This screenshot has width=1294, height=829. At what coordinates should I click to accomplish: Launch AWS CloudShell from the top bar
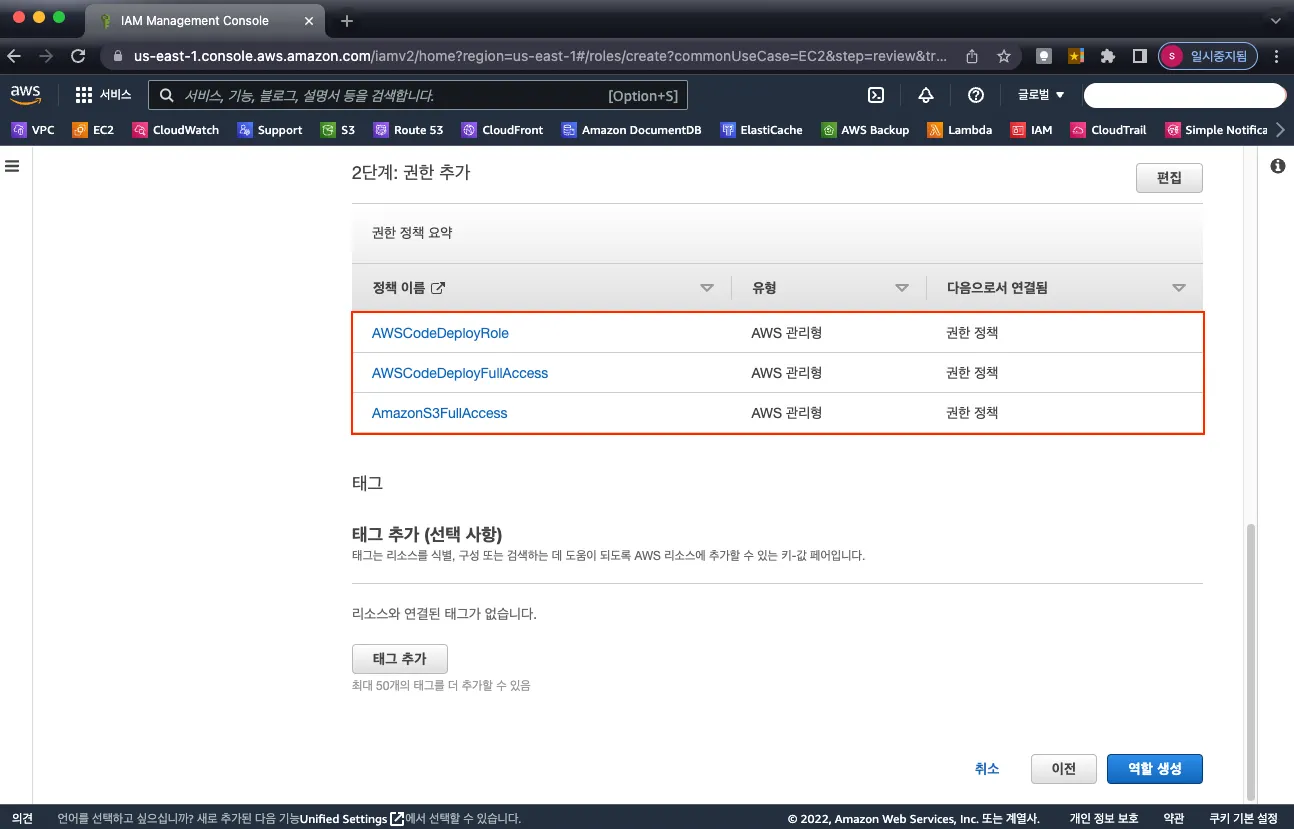click(875, 95)
